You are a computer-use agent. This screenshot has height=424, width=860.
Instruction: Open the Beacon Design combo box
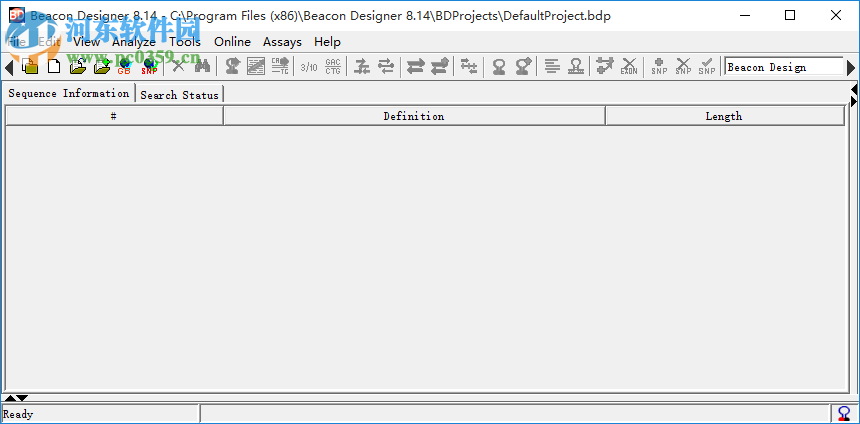click(x=784, y=67)
